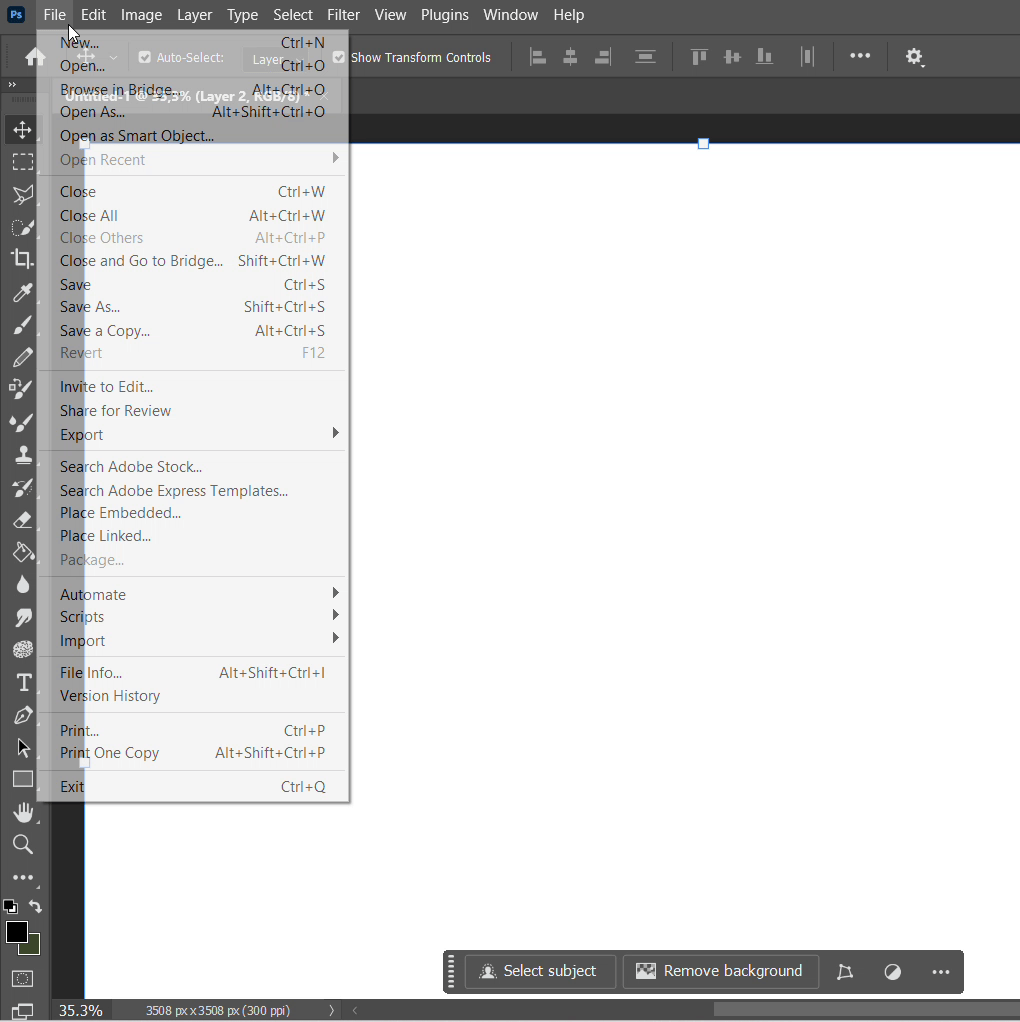Activate the Horizontal Type tool
This screenshot has height=1022, width=1020.
pos(22,682)
